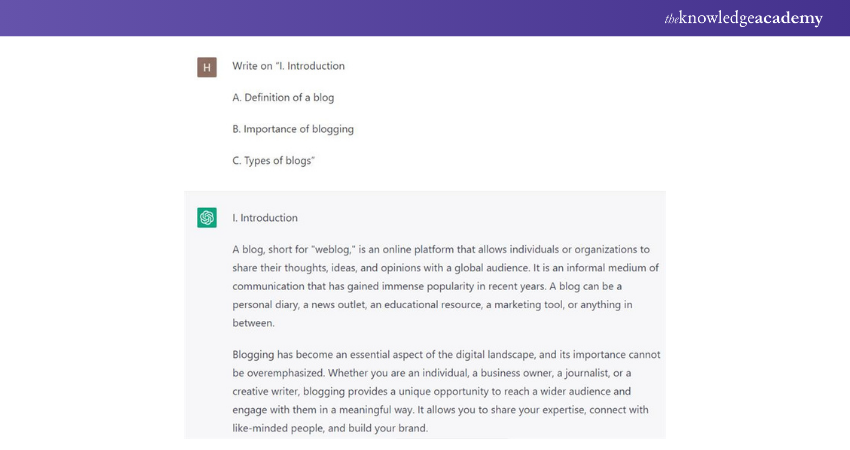This screenshot has height=450, width=850.
Task: Select the 'A. Definition of a blog' line
Action: point(283,97)
